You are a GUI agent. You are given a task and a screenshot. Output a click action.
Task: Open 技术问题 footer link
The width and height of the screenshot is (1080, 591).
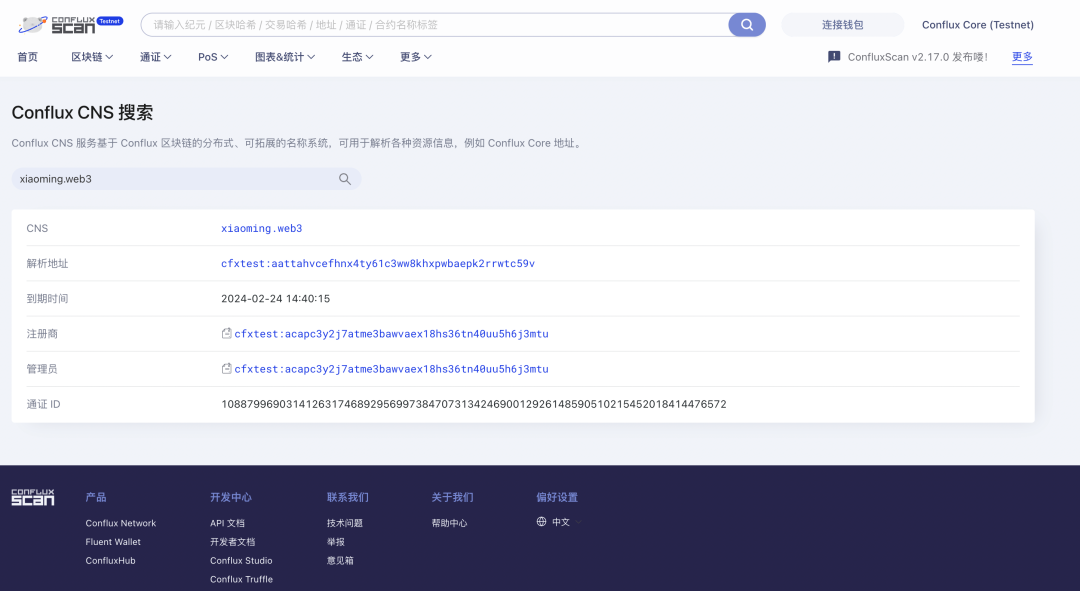344,523
